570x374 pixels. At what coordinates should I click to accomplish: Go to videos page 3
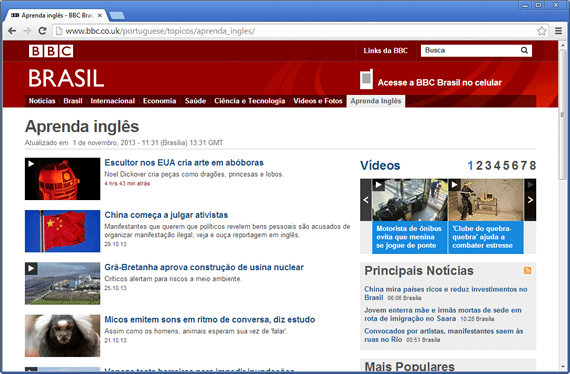coord(488,166)
